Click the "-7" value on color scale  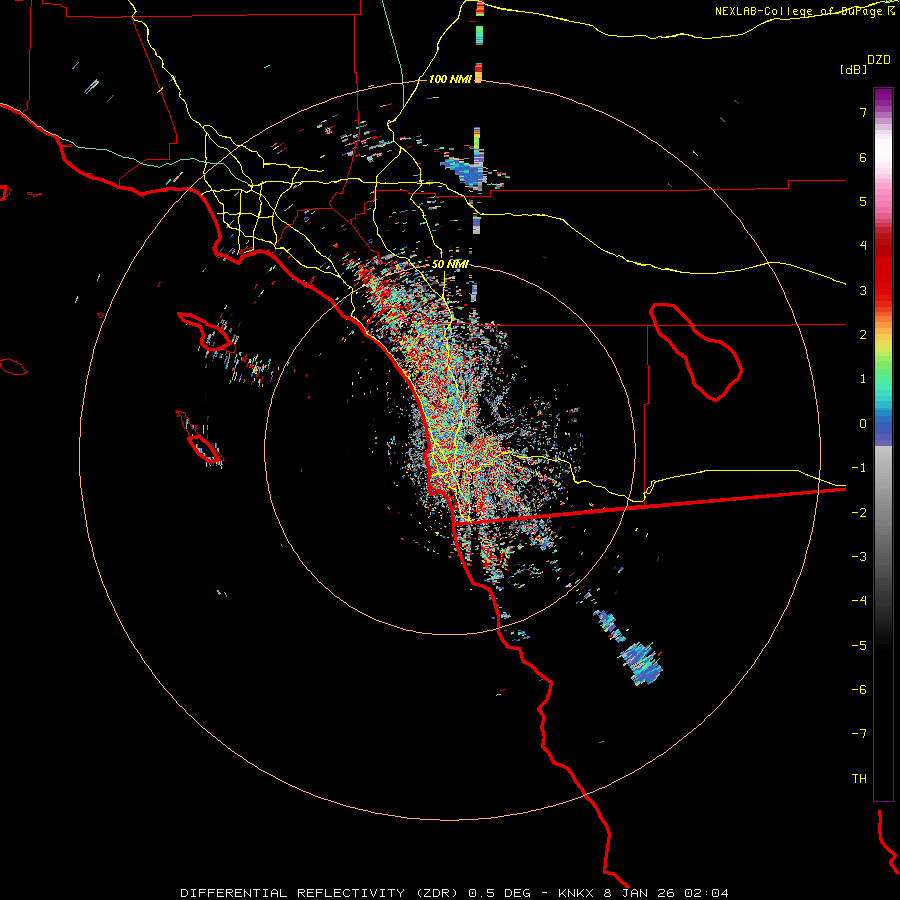pyautogui.click(x=859, y=734)
